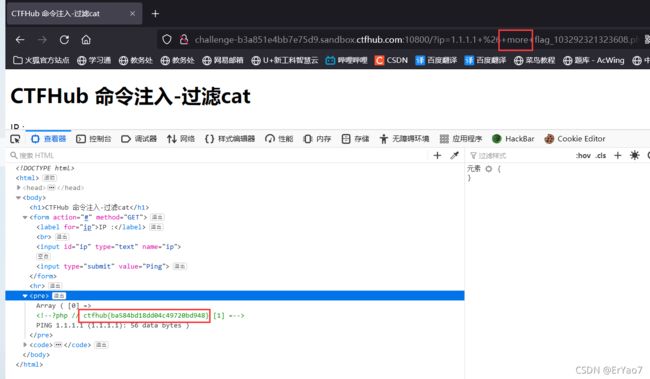The height and width of the screenshot is (379, 650).
Task: Open a new browser tab
Action: 155,14
